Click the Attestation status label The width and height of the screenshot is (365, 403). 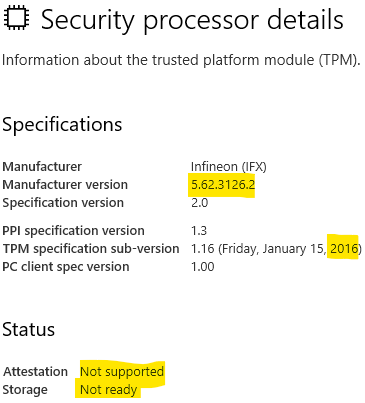(x=36, y=372)
